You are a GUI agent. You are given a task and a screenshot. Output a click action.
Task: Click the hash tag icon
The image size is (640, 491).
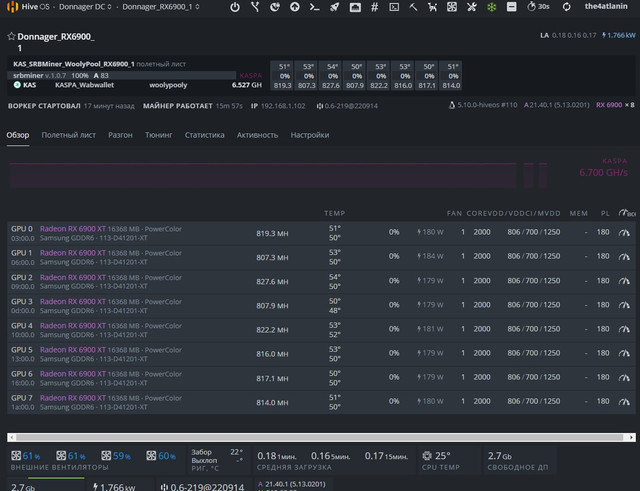[374, 7]
